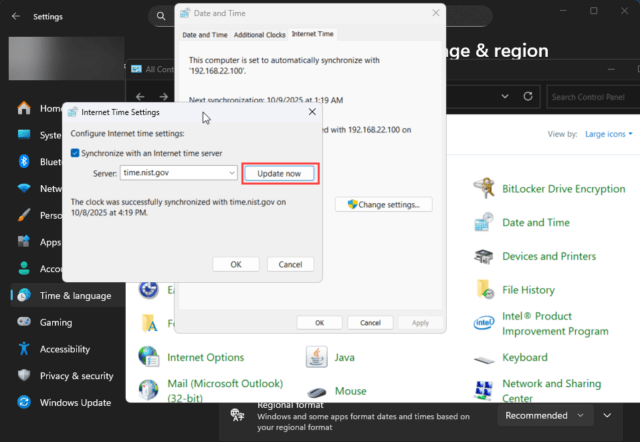This screenshot has width=640, height=442.
Task: Click the BitLocker keys icon
Action: pos(484,188)
